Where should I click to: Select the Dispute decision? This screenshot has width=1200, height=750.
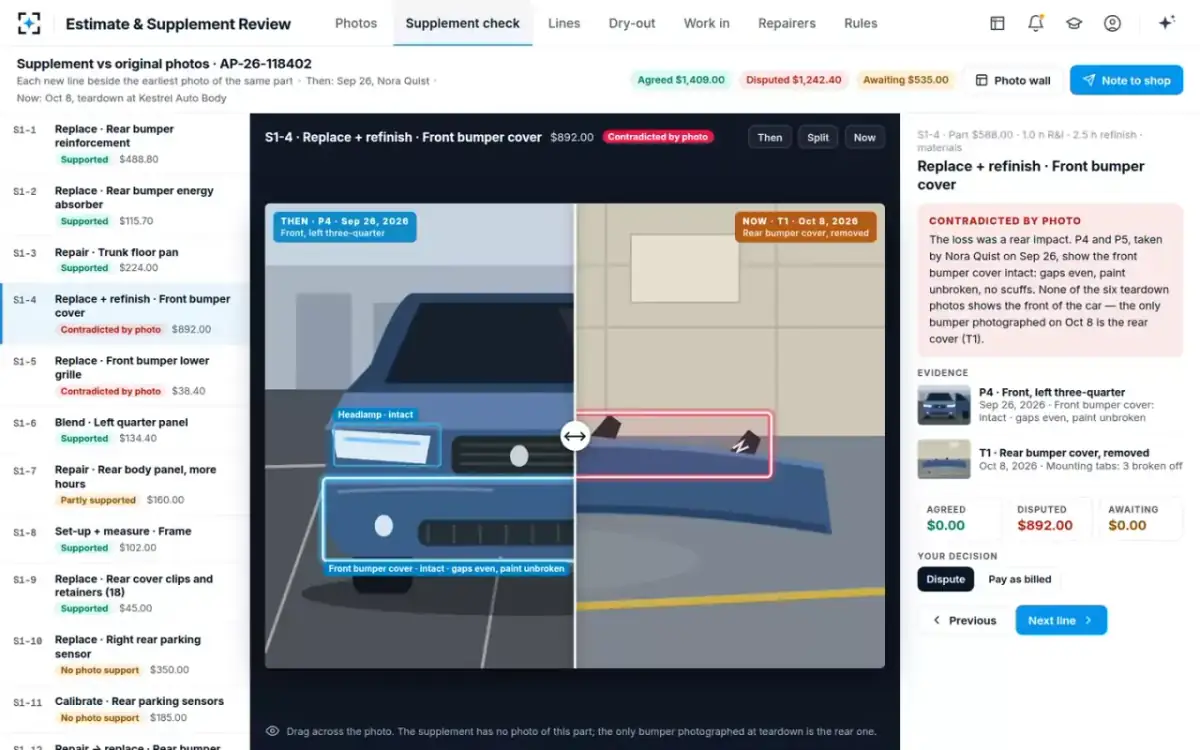pos(945,579)
